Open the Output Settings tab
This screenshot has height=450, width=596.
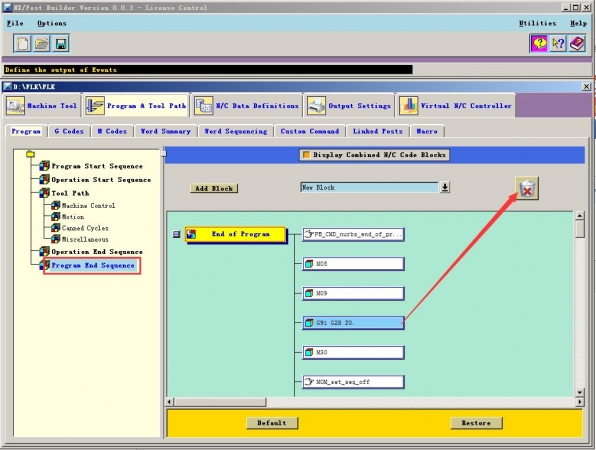349,106
